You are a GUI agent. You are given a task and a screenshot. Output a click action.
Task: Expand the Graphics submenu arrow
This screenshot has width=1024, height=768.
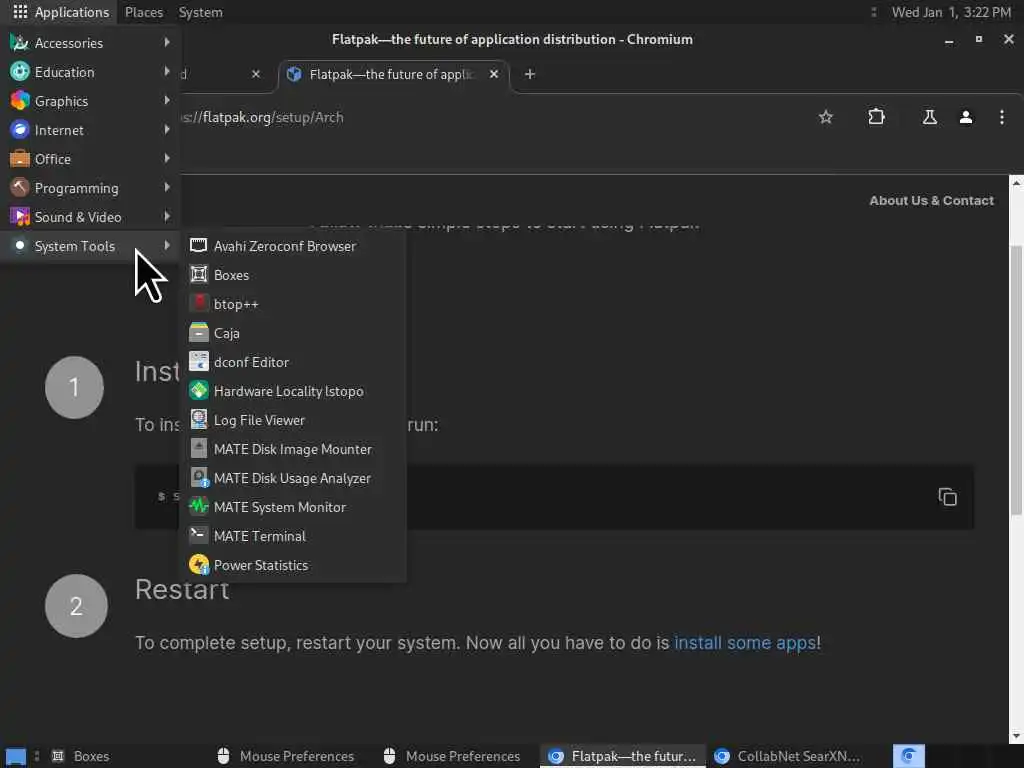point(167,101)
